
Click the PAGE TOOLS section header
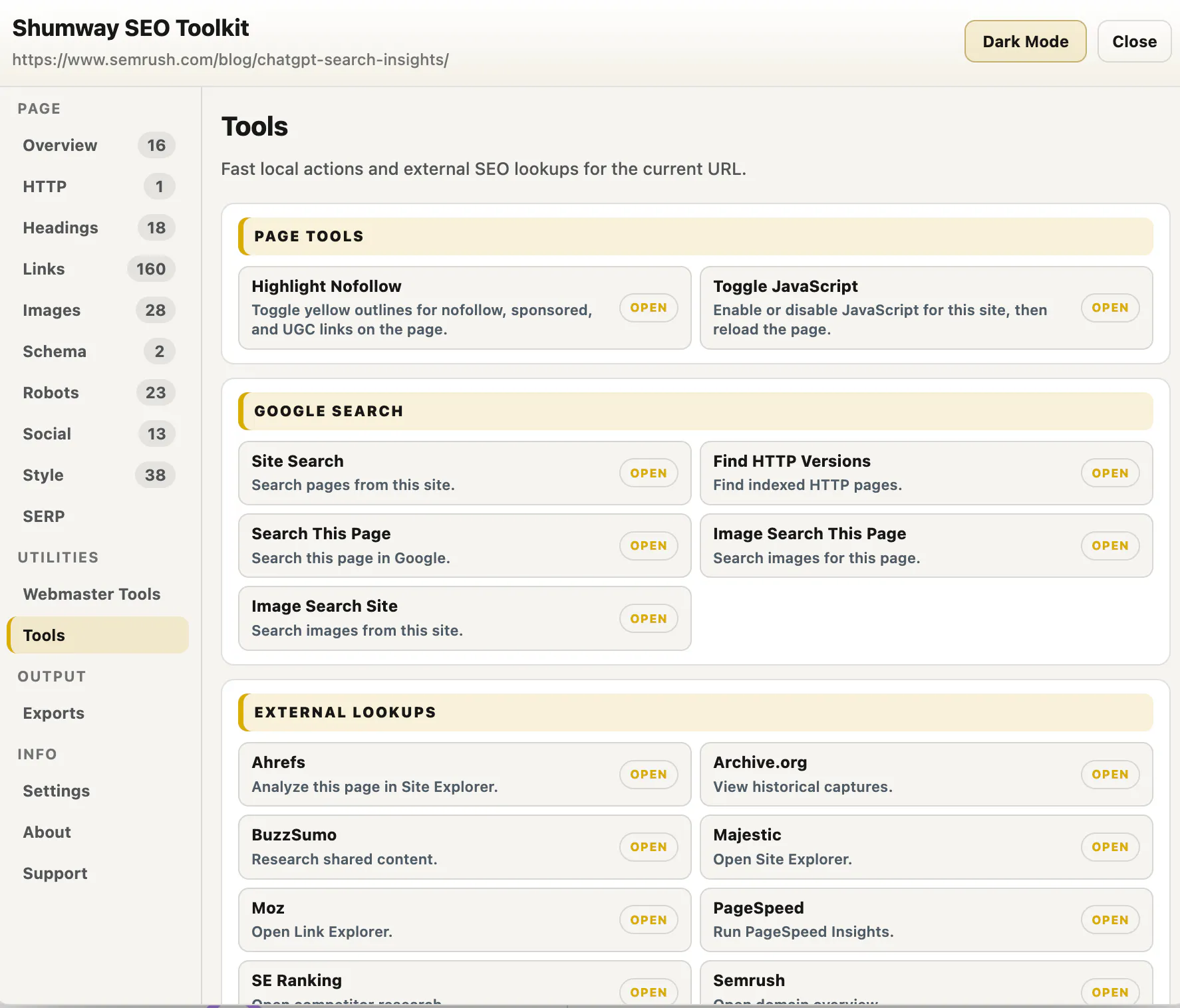pyautogui.click(x=695, y=236)
